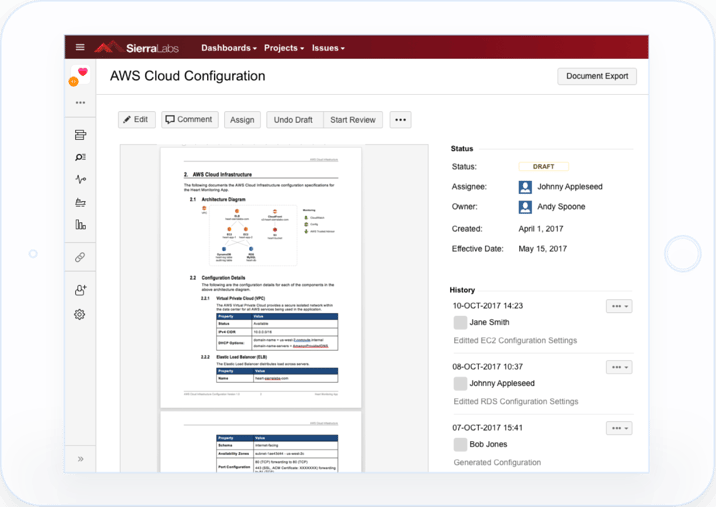The height and width of the screenshot is (507, 716).
Task: Open options dropdown for Bob Jones history entry
Action: pos(619,429)
